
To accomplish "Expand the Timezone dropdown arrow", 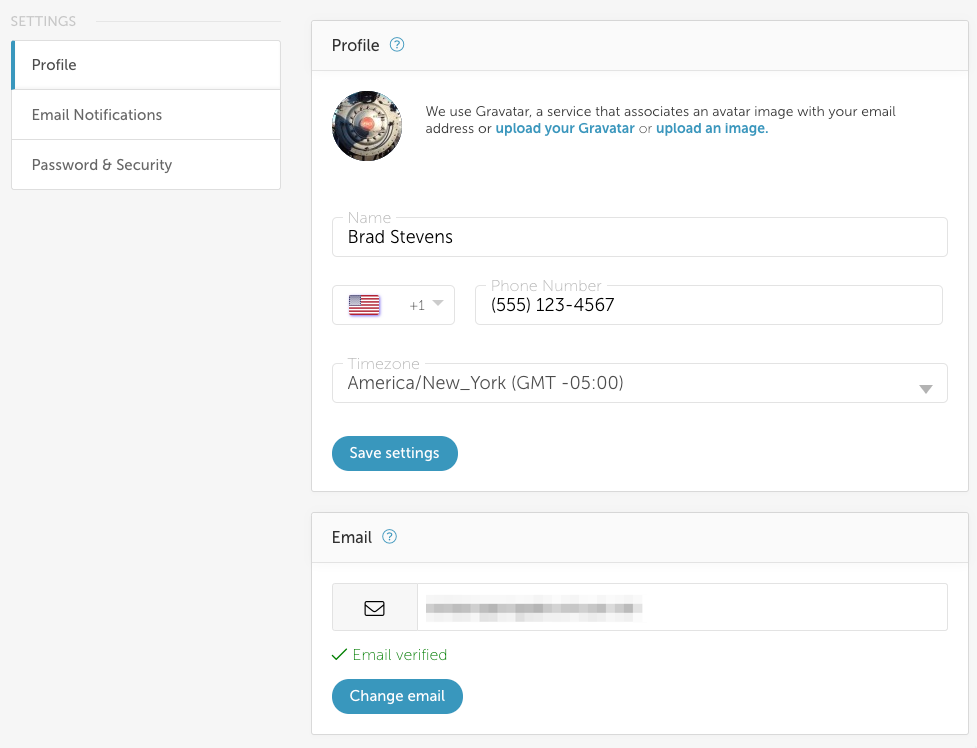I will [x=926, y=389].
